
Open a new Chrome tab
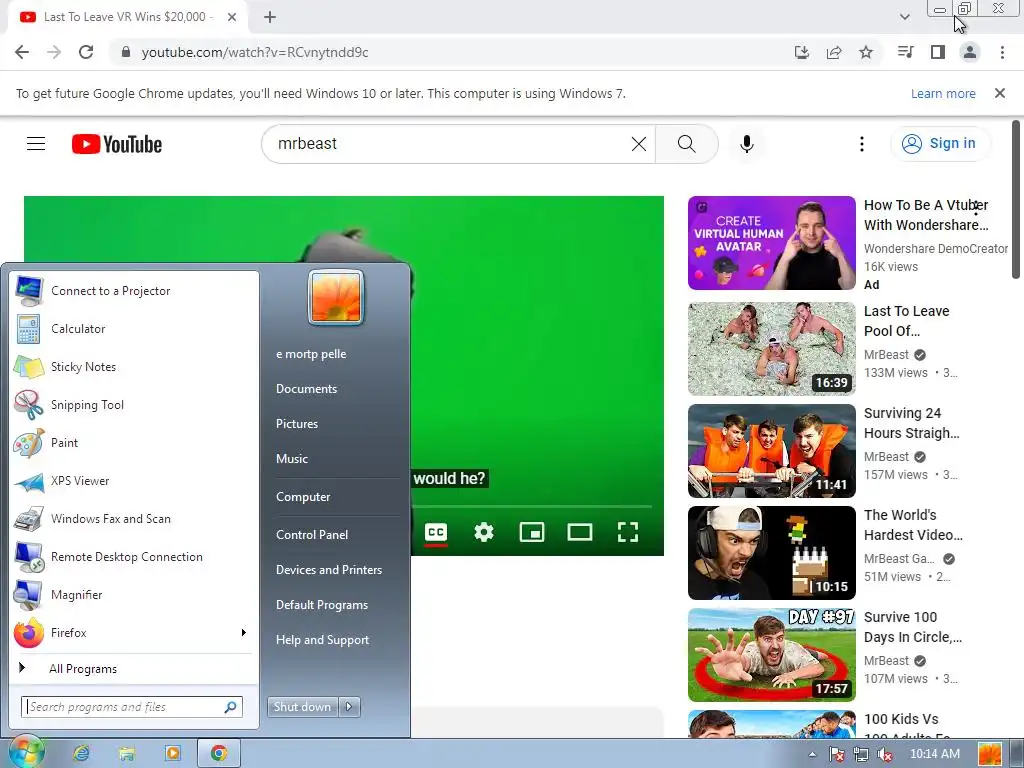[270, 17]
